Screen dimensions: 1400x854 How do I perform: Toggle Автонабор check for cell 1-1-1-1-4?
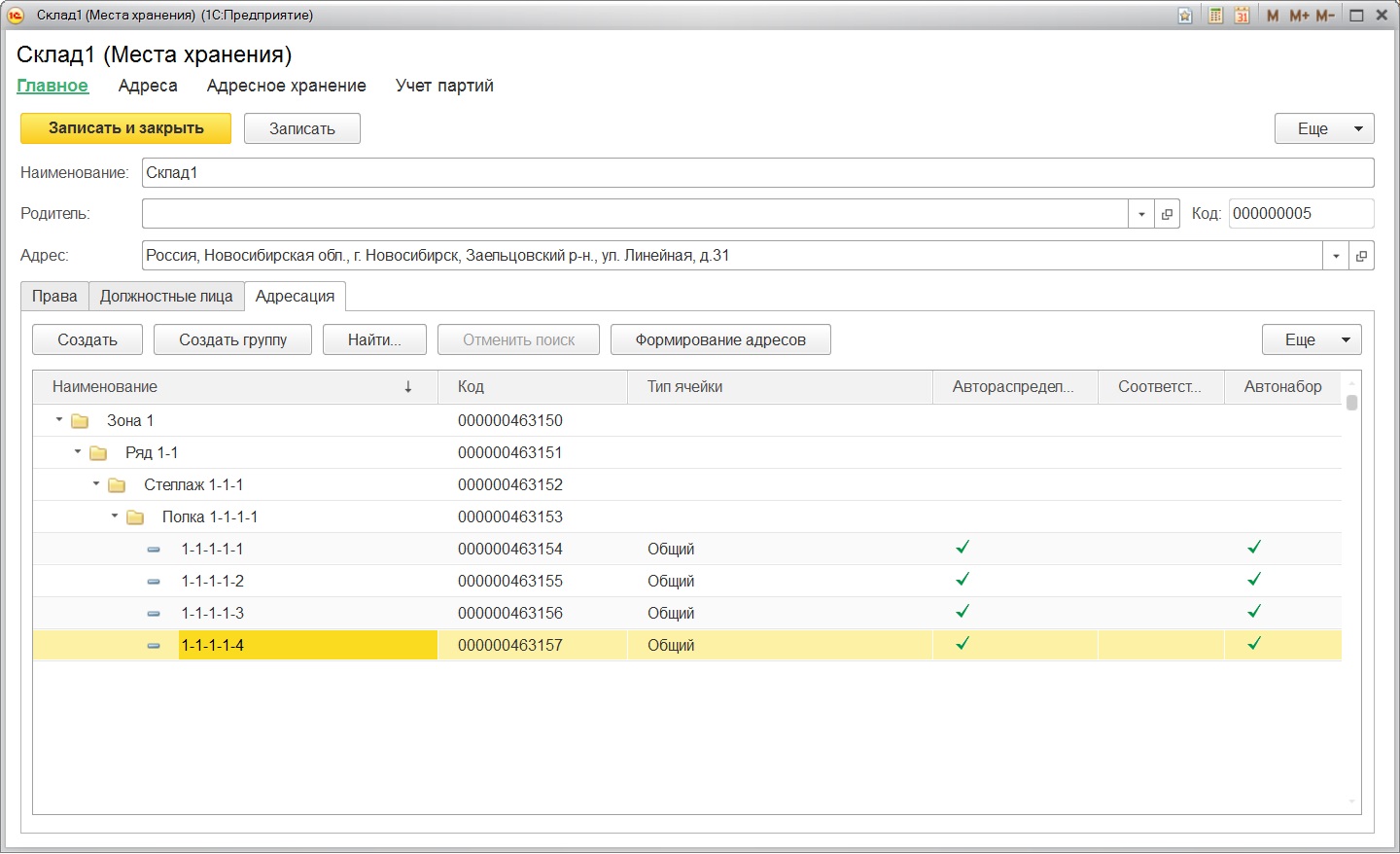click(1254, 644)
